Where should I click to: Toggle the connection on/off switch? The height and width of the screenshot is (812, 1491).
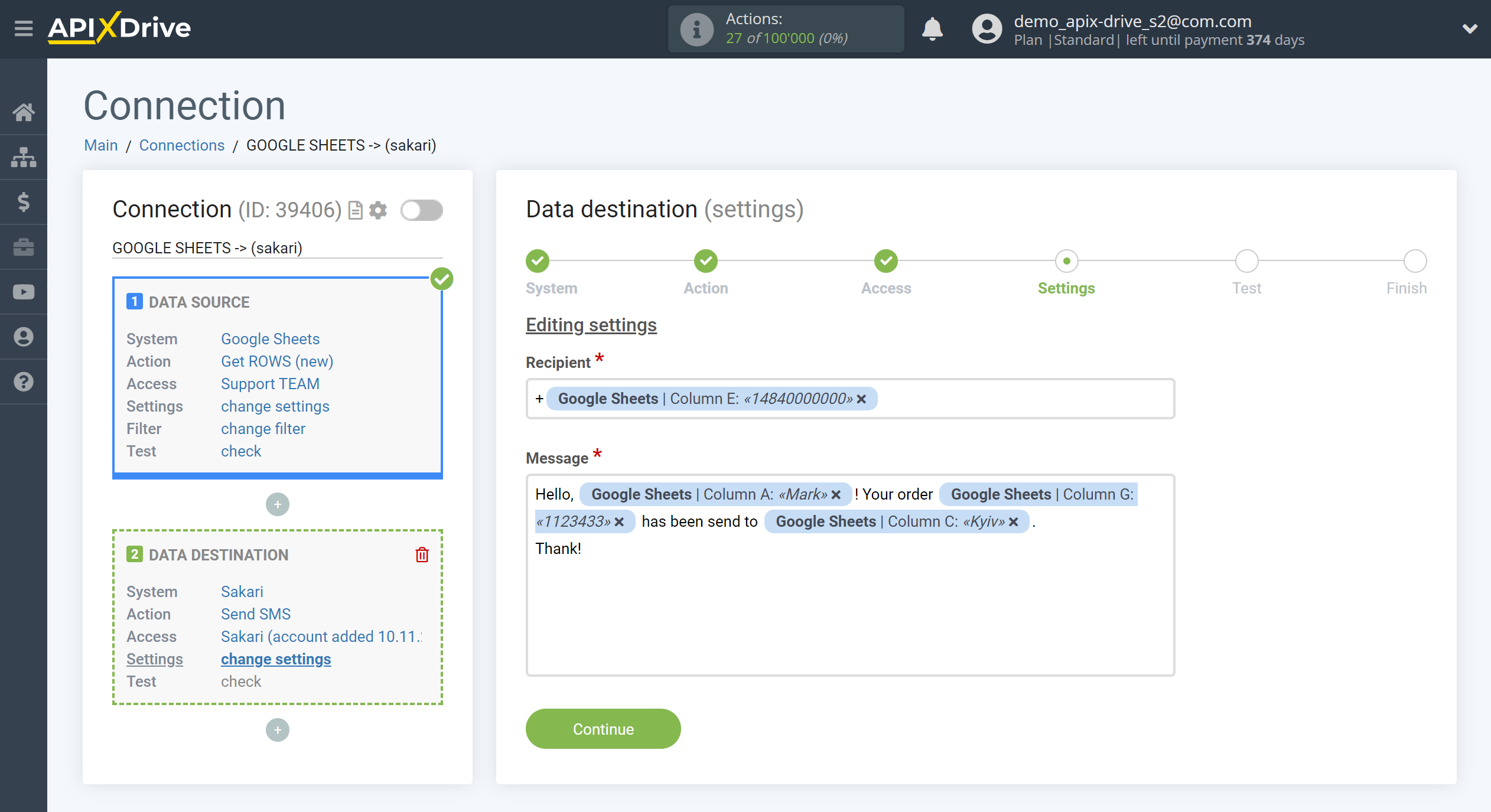(421, 210)
